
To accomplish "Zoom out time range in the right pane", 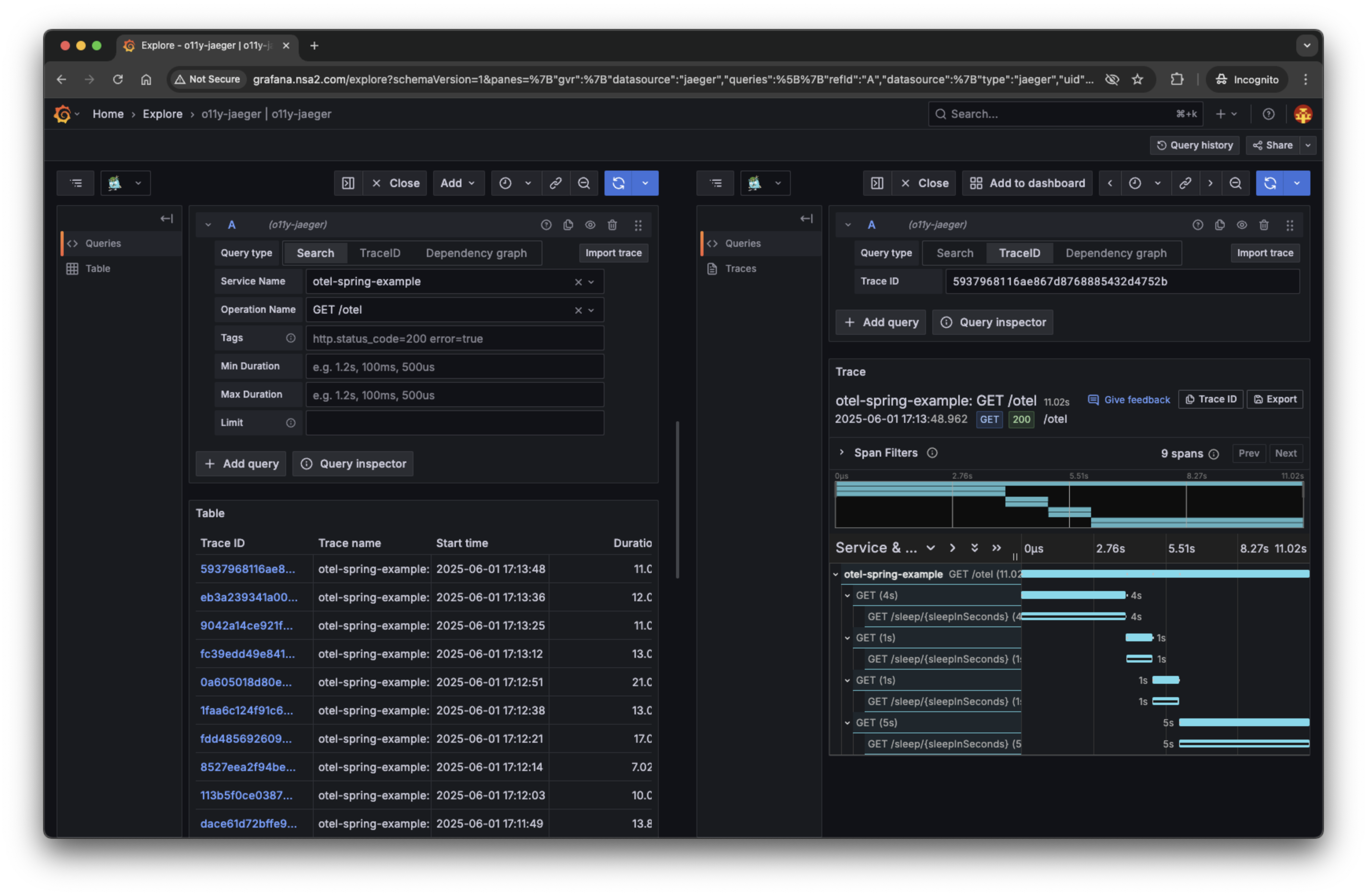I will coord(1235,183).
